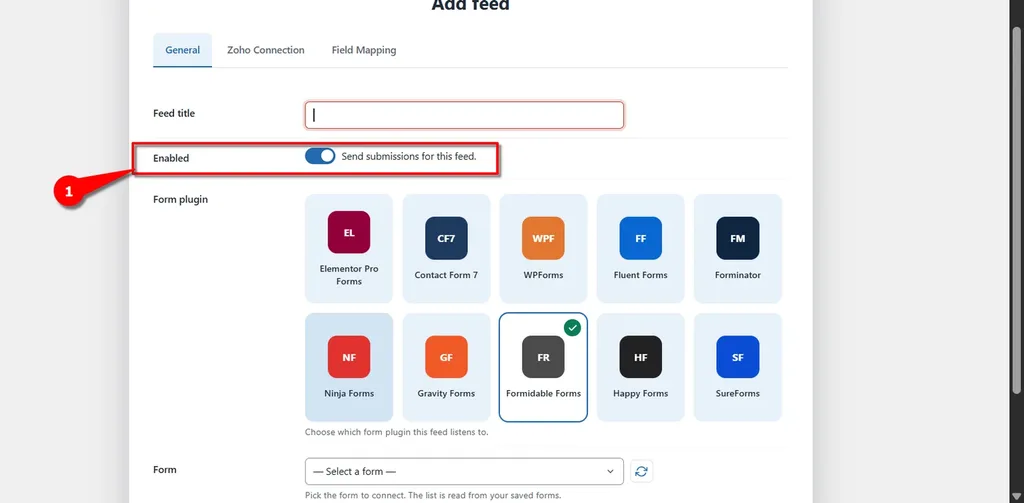
Task: Click the 'Fluent Forms' caption text
Action: click(x=641, y=275)
